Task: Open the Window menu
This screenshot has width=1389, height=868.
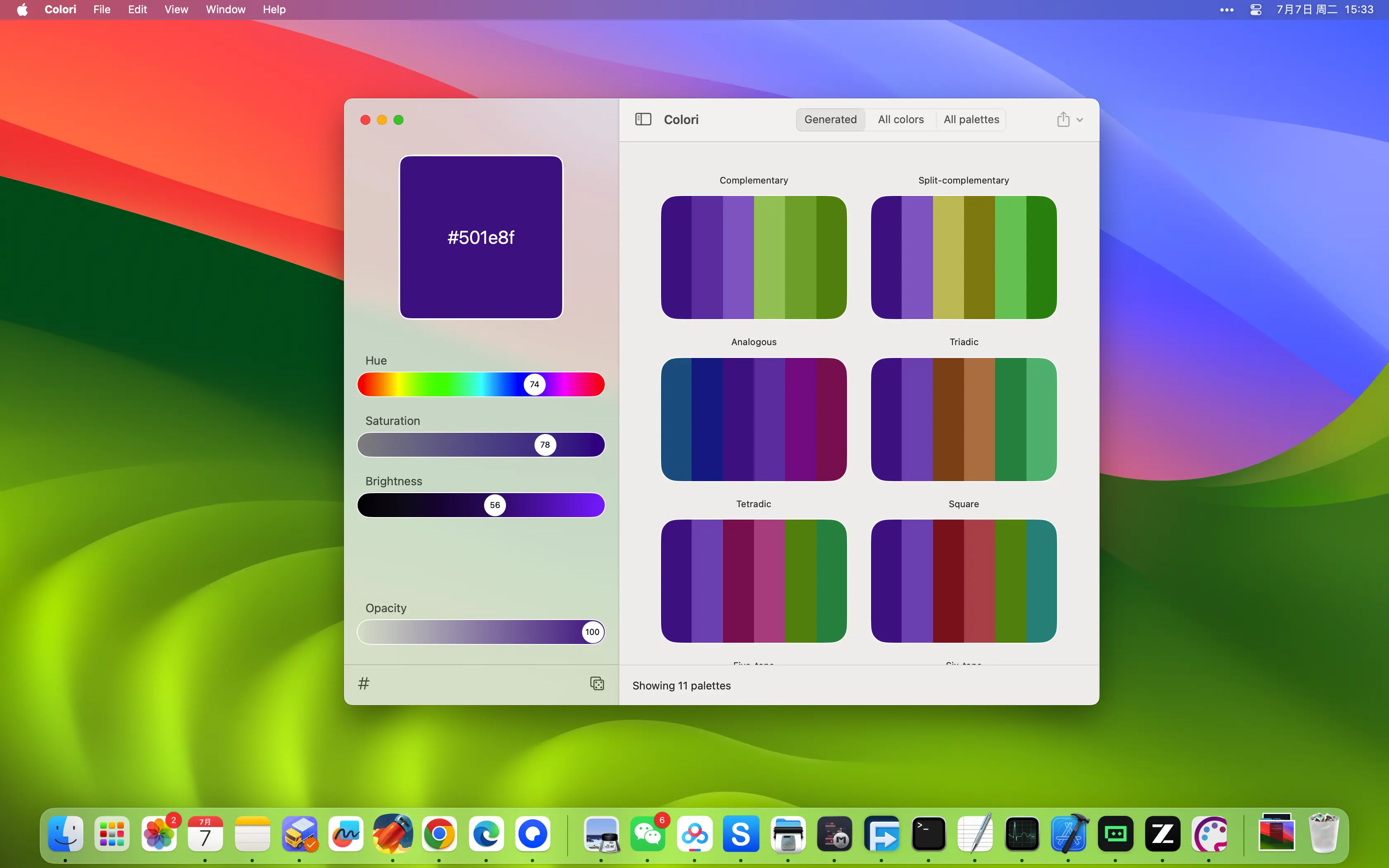Action: [226, 10]
